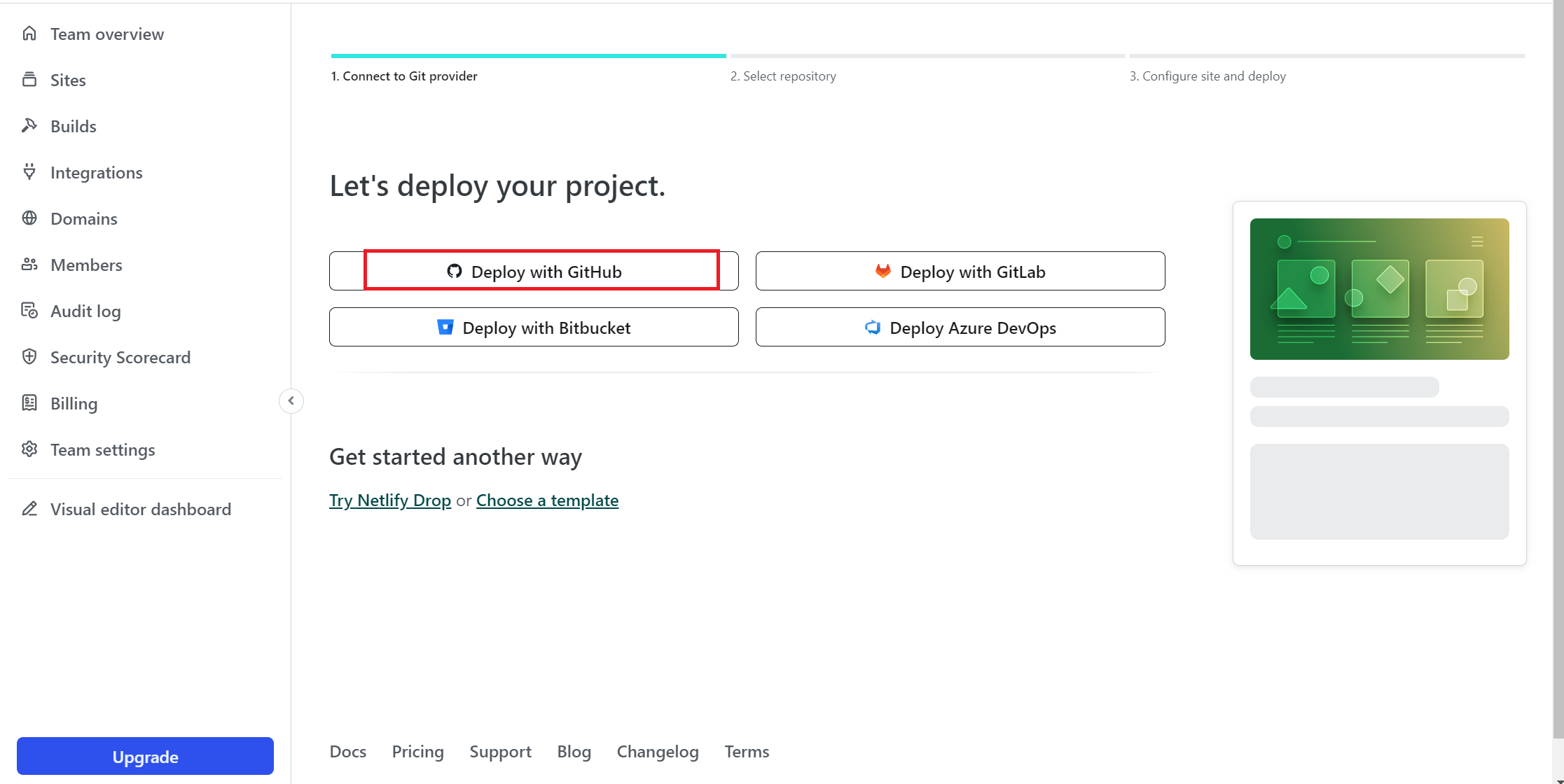Click the Domains globe icon
This screenshot has height=784, width=1564.
point(29,218)
